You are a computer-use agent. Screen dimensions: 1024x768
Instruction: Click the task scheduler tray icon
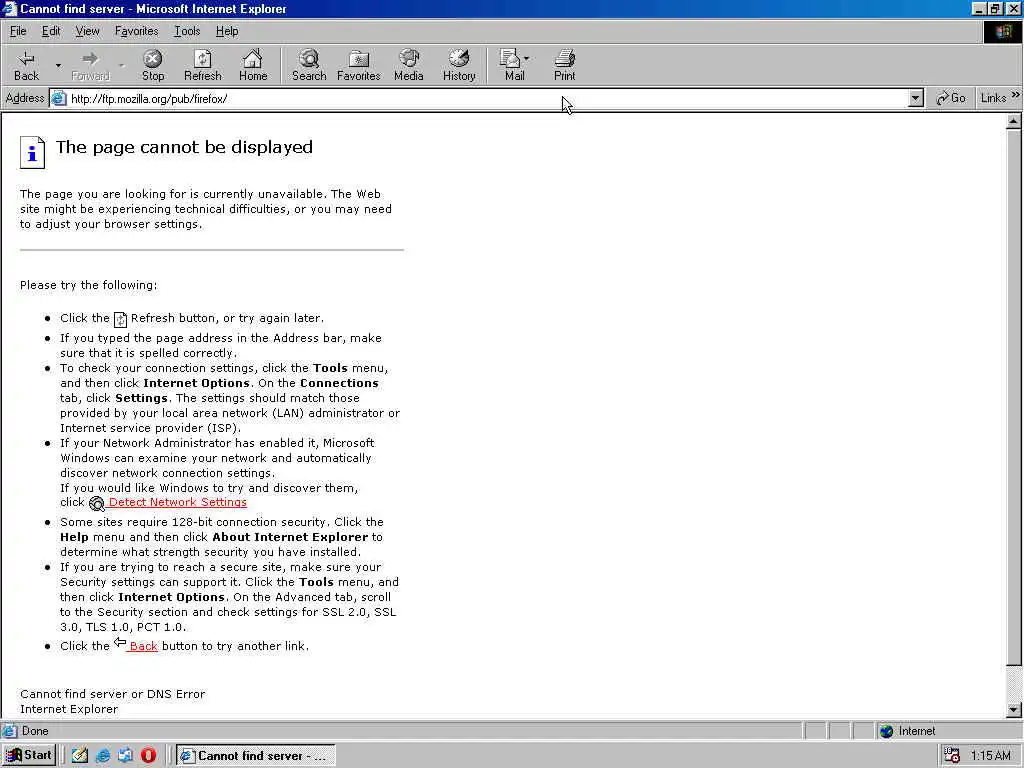coord(952,756)
